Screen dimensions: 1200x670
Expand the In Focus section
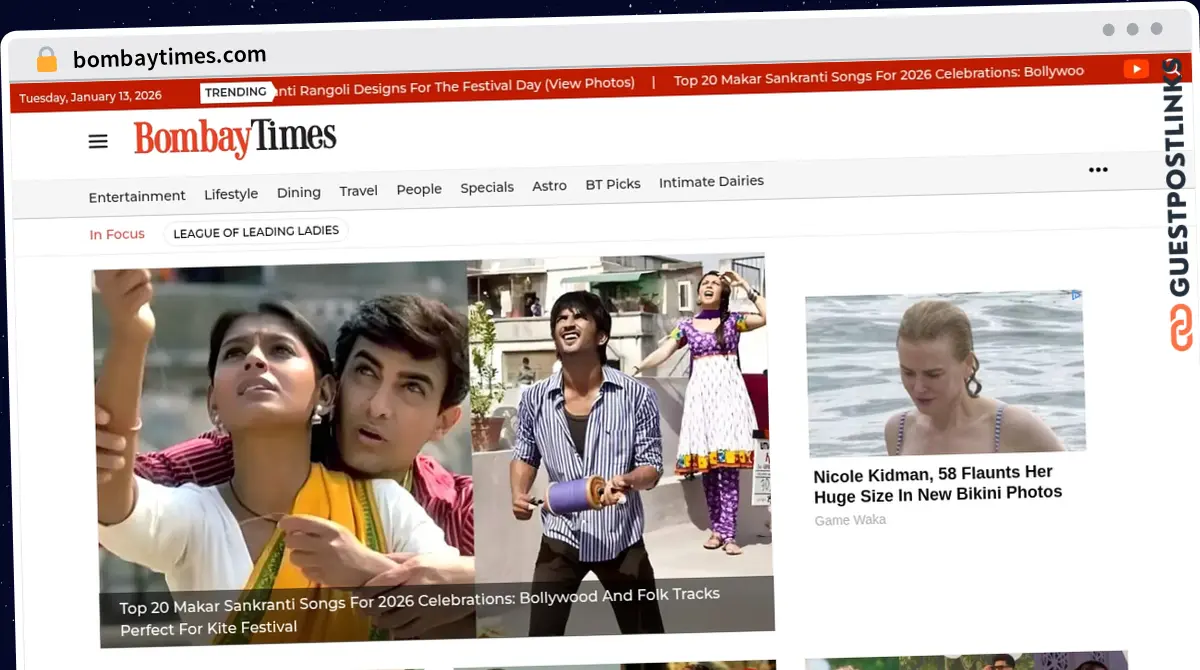tap(117, 233)
